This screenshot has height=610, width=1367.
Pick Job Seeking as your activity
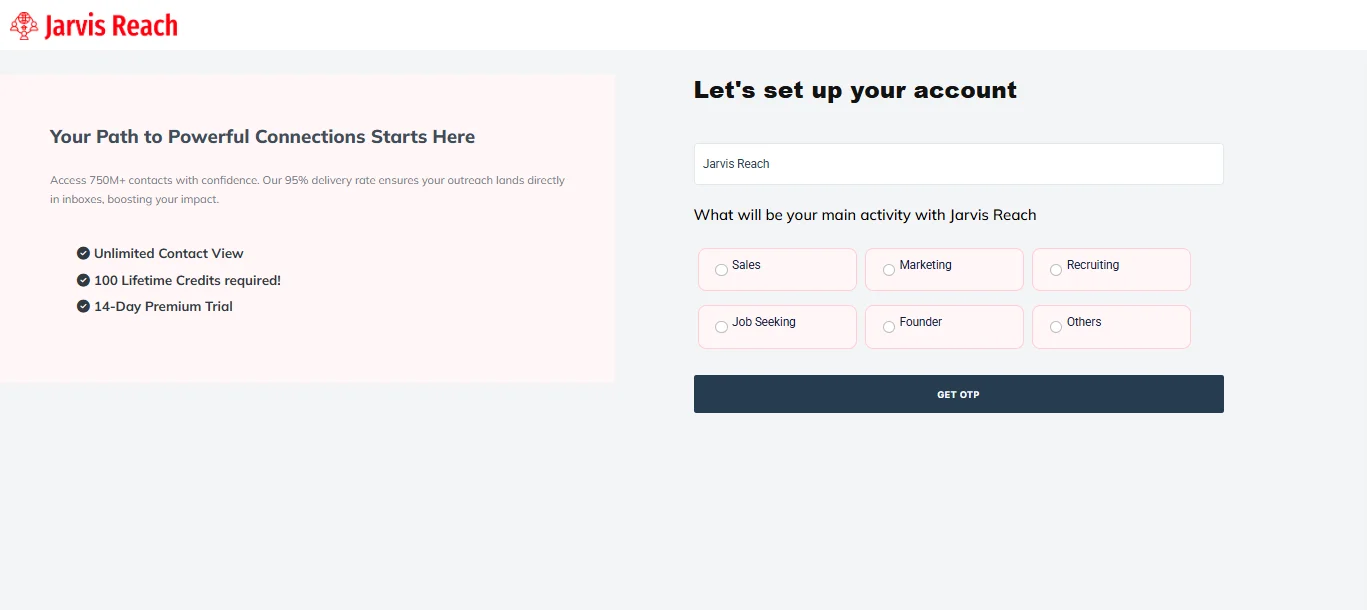[721, 327]
